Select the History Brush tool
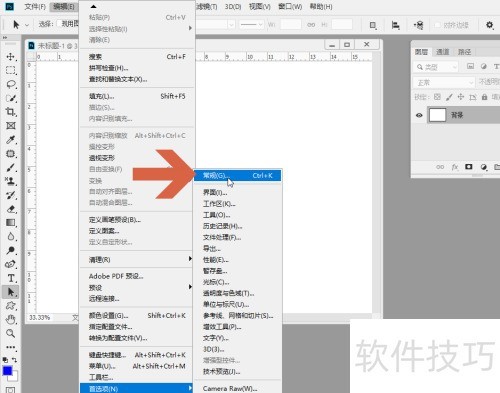500x393 pixels. pos(11,195)
